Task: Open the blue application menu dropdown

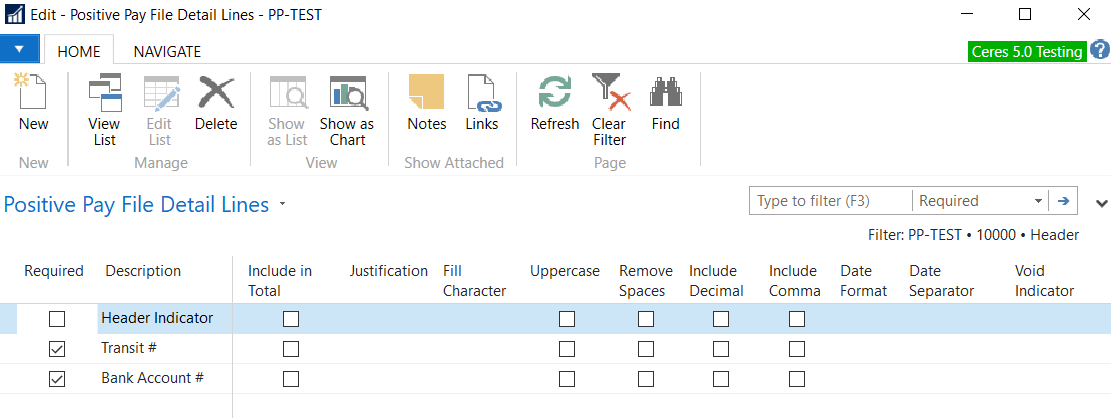Action: 20,49
